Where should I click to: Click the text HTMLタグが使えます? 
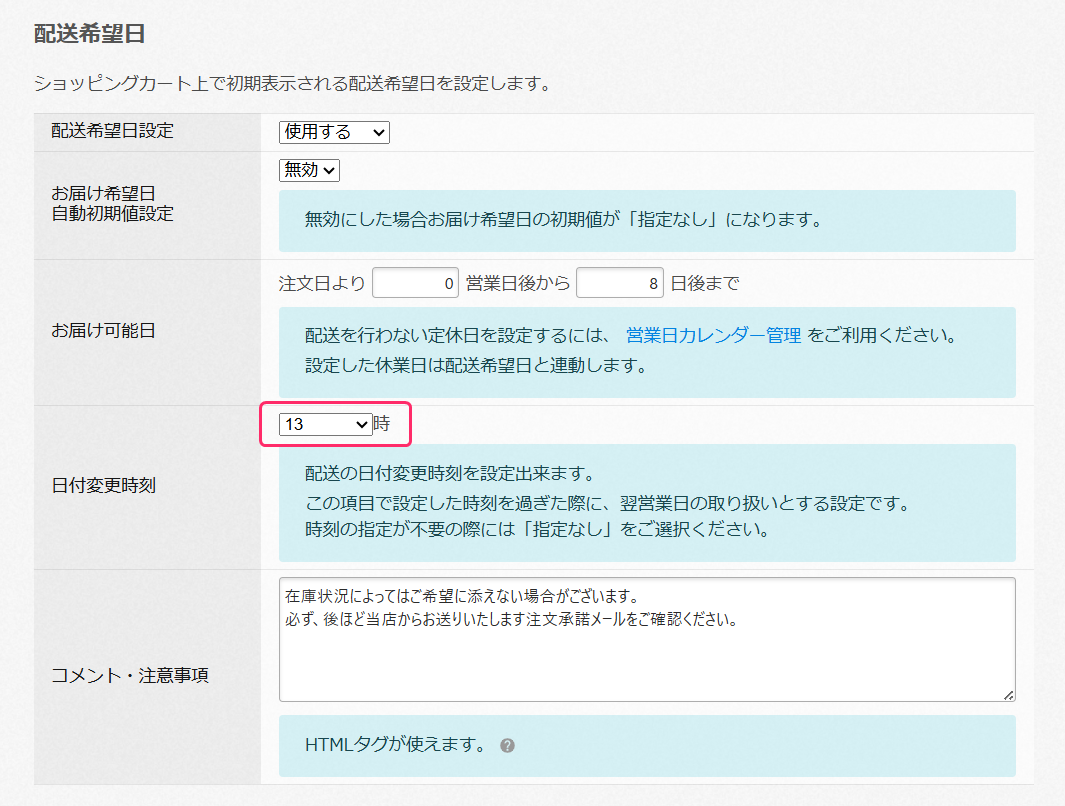[x=397, y=745]
